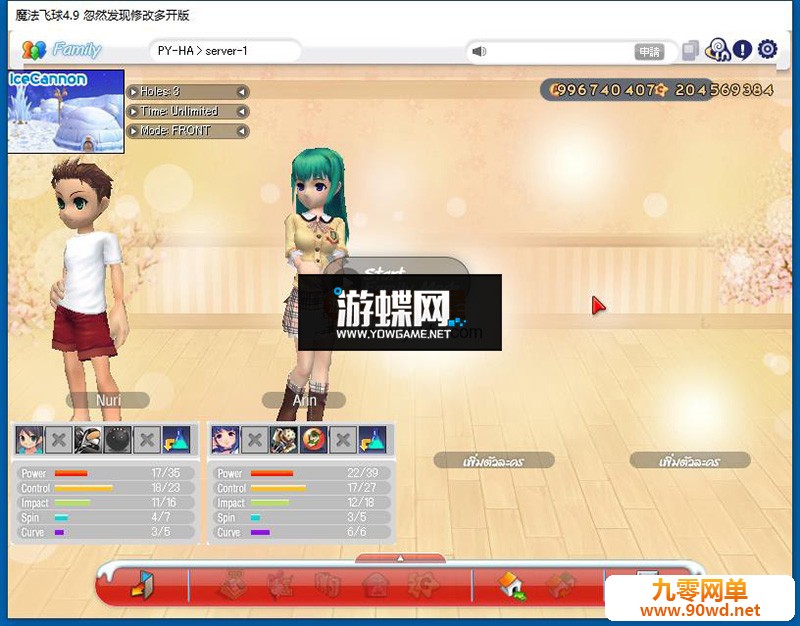Increase Holes with right arrow

click(241, 92)
